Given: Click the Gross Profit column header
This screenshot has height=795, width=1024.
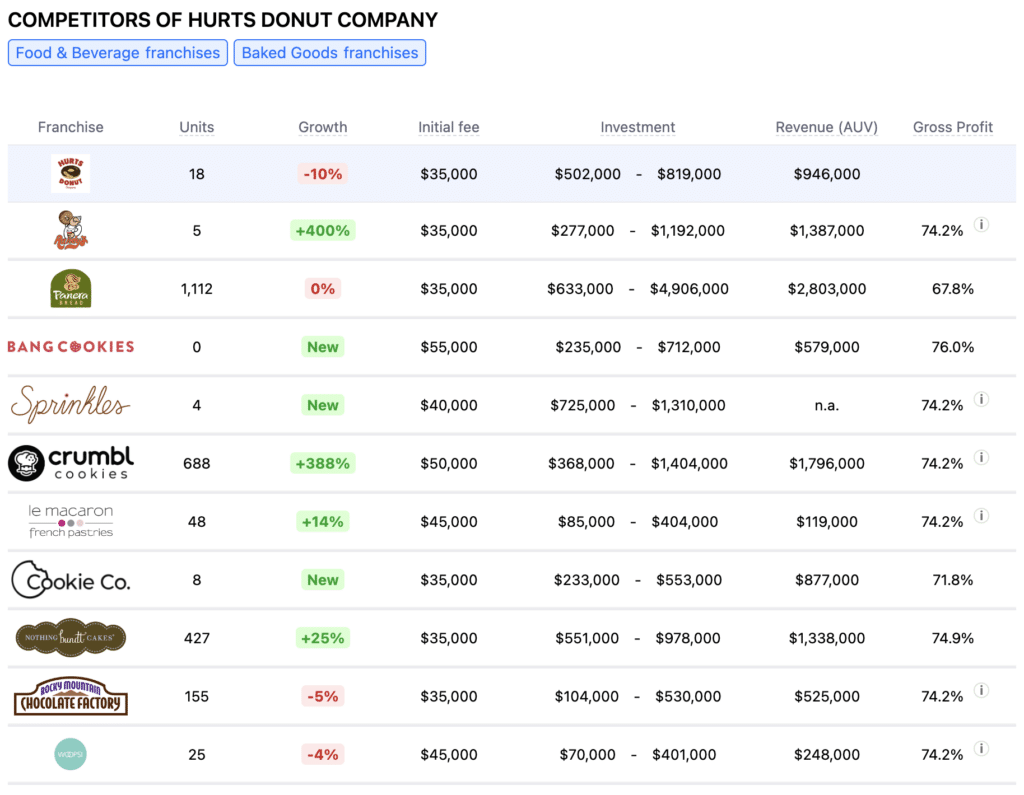Looking at the screenshot, I should click(953, 127).
